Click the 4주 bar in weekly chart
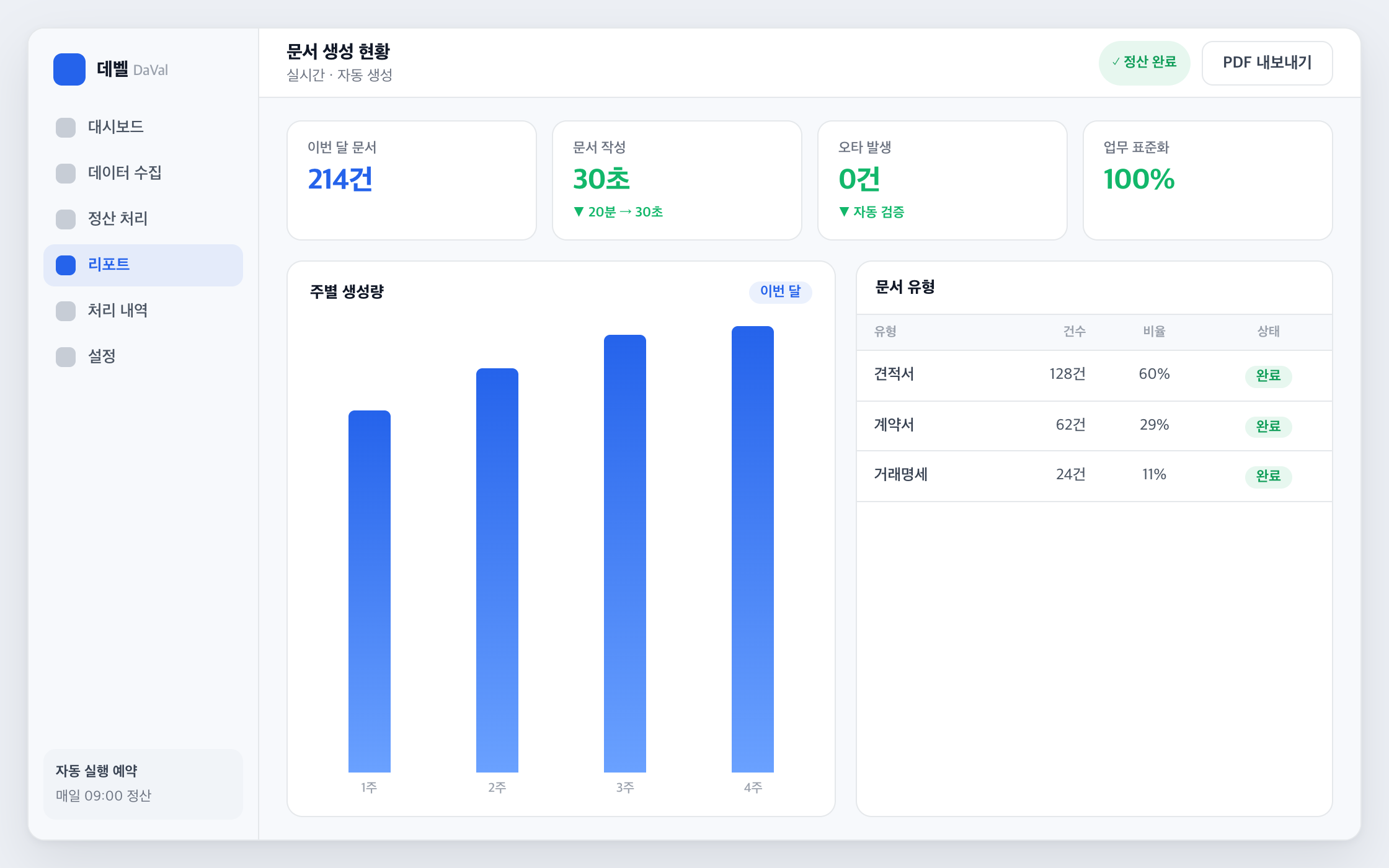Viewport: 1389px width, 868px height. click(753, 549)
